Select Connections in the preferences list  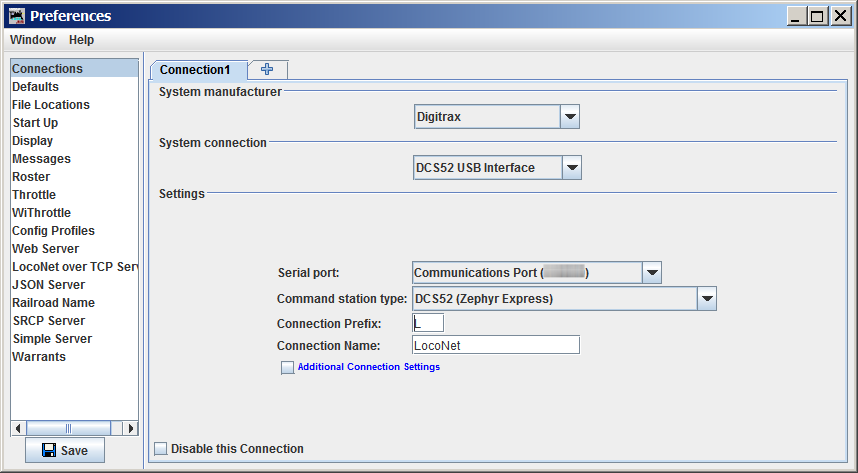74,68
